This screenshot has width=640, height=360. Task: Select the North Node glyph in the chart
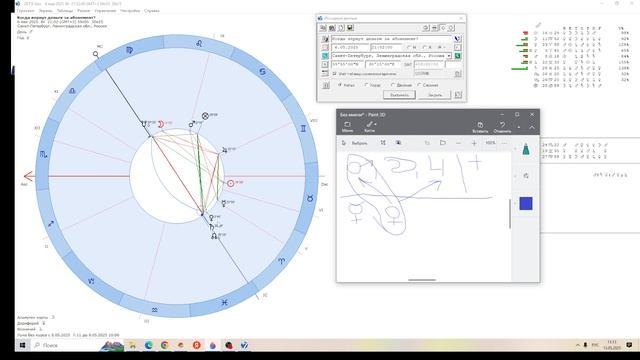click(214, 236)
